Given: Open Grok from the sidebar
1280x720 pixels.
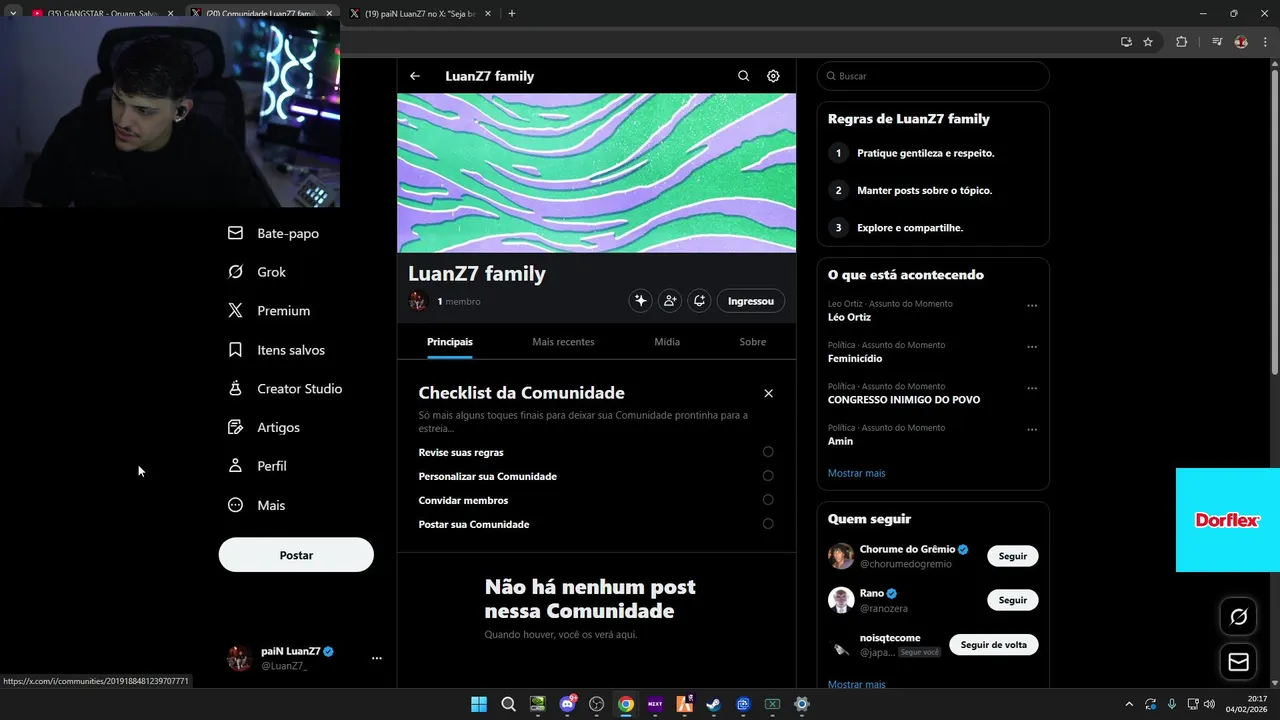Looking at the screenshot, I should [258, 272].
